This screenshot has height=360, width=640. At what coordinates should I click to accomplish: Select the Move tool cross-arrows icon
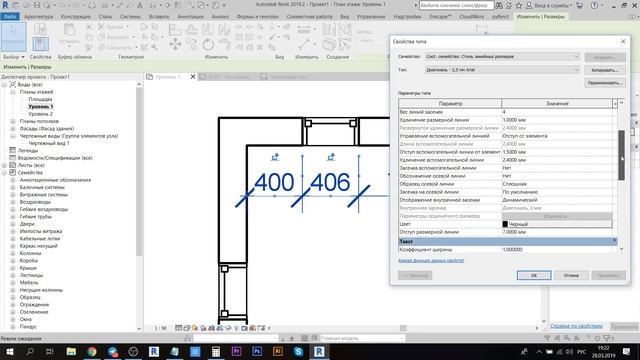[176, 44]
